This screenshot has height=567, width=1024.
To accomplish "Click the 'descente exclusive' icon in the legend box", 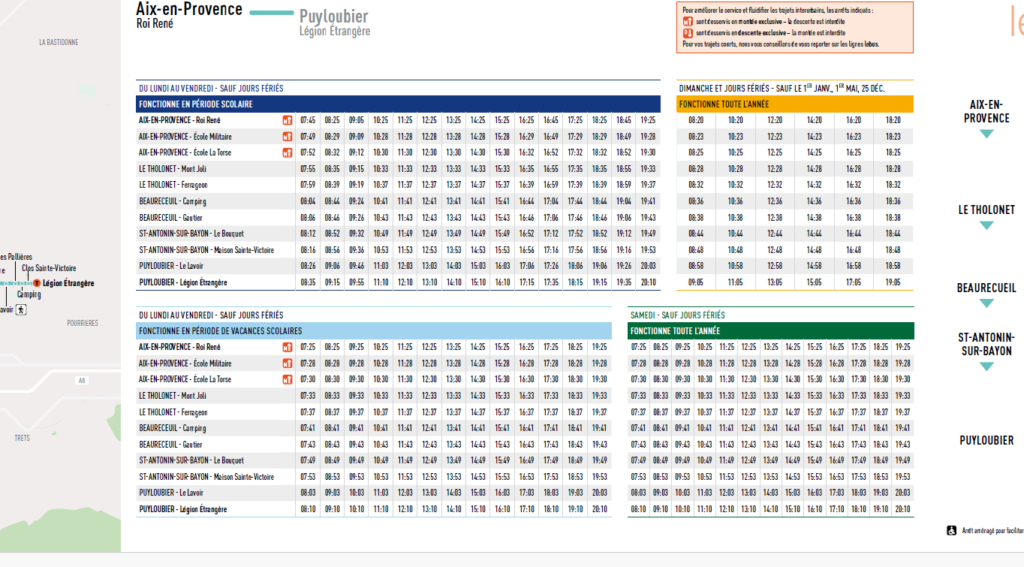I will tap(687, 33).
